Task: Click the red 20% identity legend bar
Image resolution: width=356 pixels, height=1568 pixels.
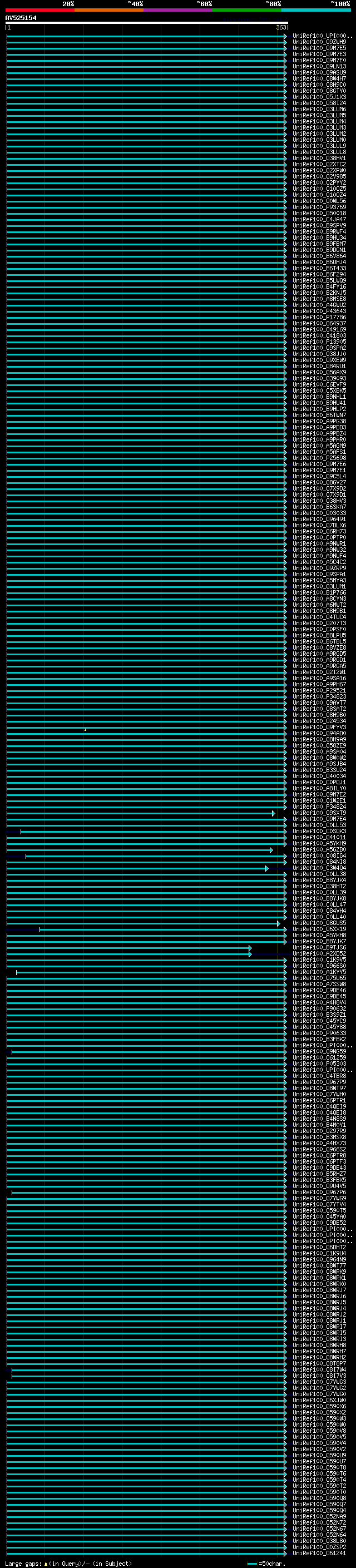Action: 39,10
